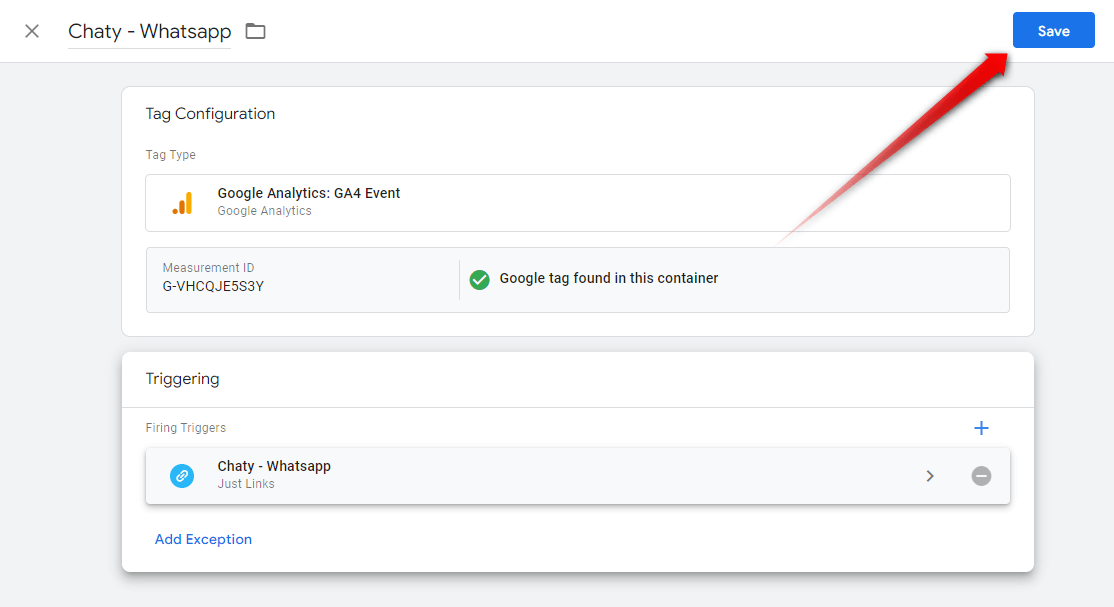The width and height of the screenshot is (1114, 607).
Task: Click the Triggering section heading
Action: (x=183, y=379)
